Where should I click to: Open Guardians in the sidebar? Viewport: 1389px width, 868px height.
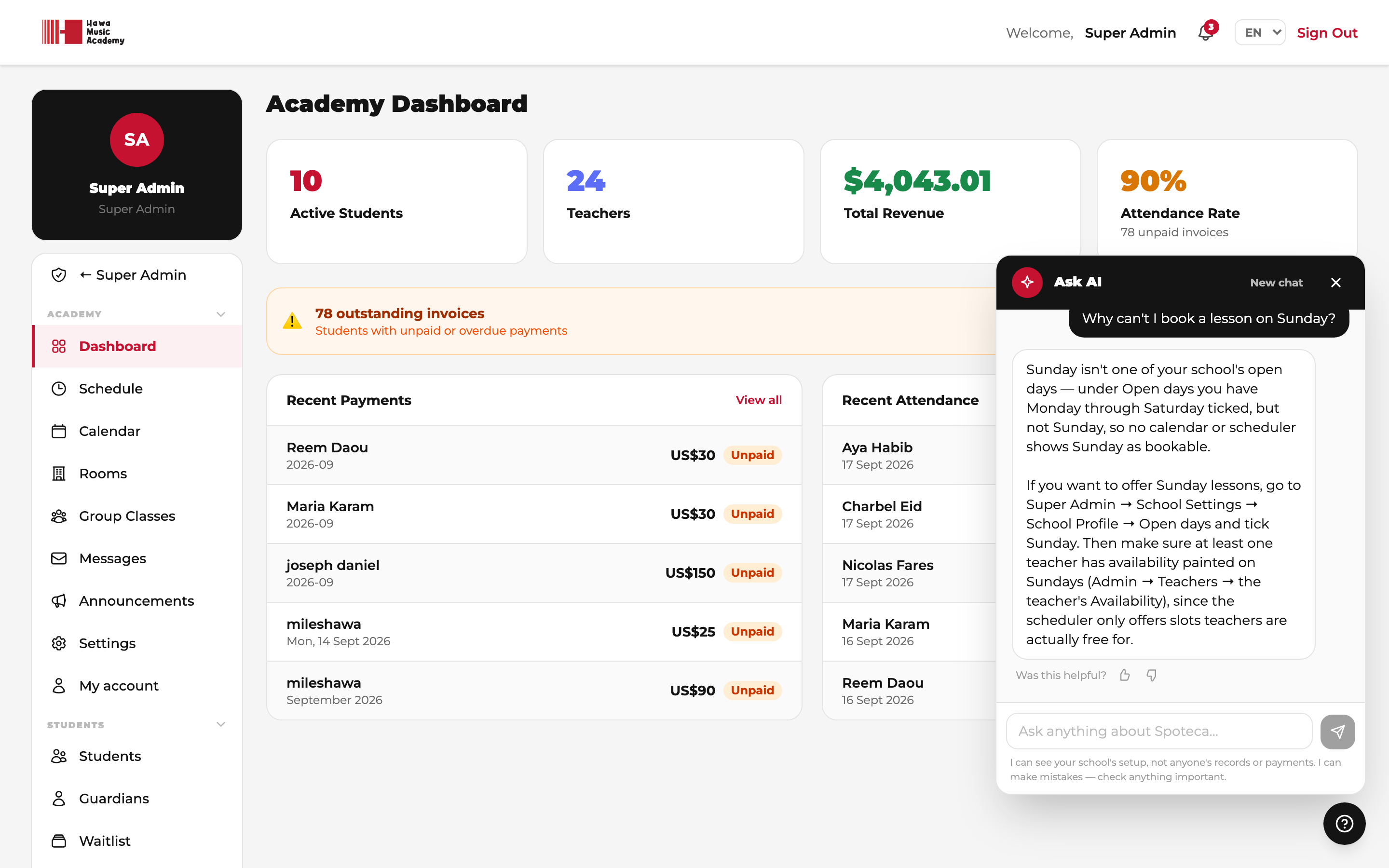[137, 799]
